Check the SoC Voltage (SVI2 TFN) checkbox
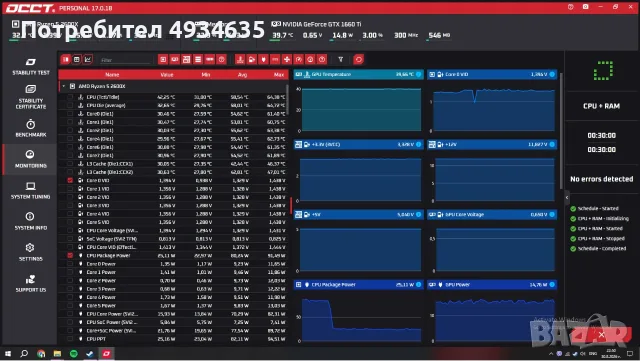The width and height of the screenshot is (640, 361). (x=70, y=238)
